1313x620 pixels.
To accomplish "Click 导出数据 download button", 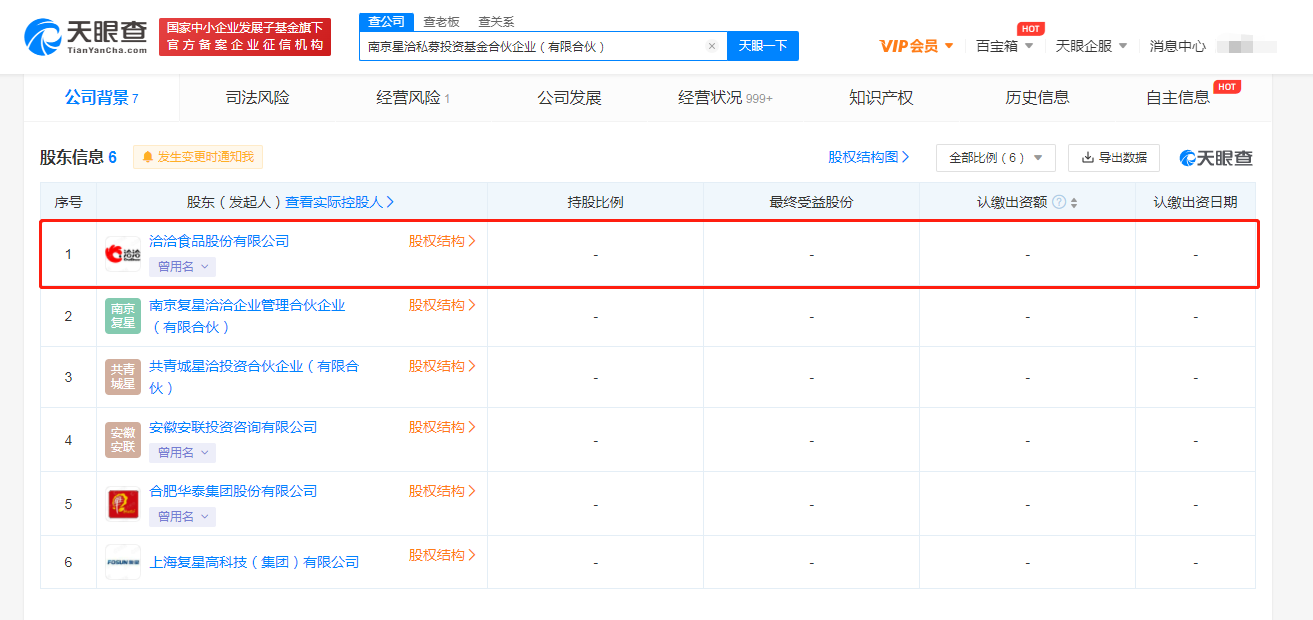I will coord(1114,157).
